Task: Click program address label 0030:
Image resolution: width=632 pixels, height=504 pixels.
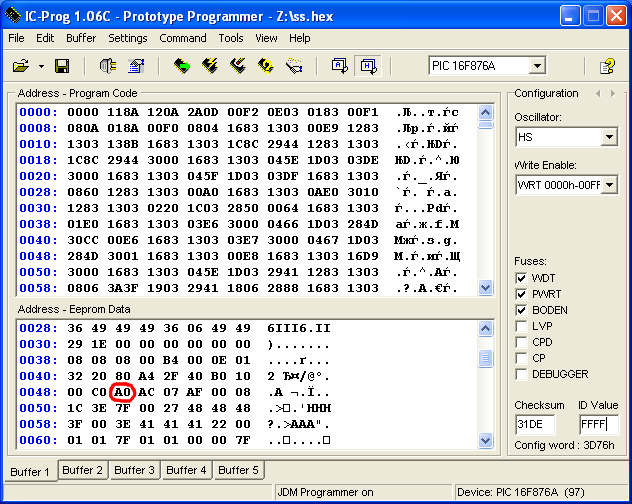Action: (x=38, y=208)
